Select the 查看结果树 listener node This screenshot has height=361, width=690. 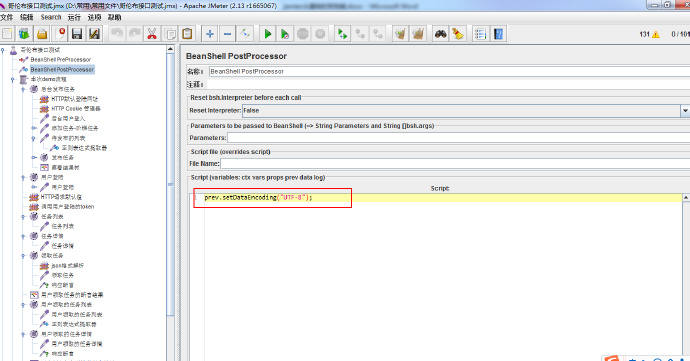[x=65, y=168]
